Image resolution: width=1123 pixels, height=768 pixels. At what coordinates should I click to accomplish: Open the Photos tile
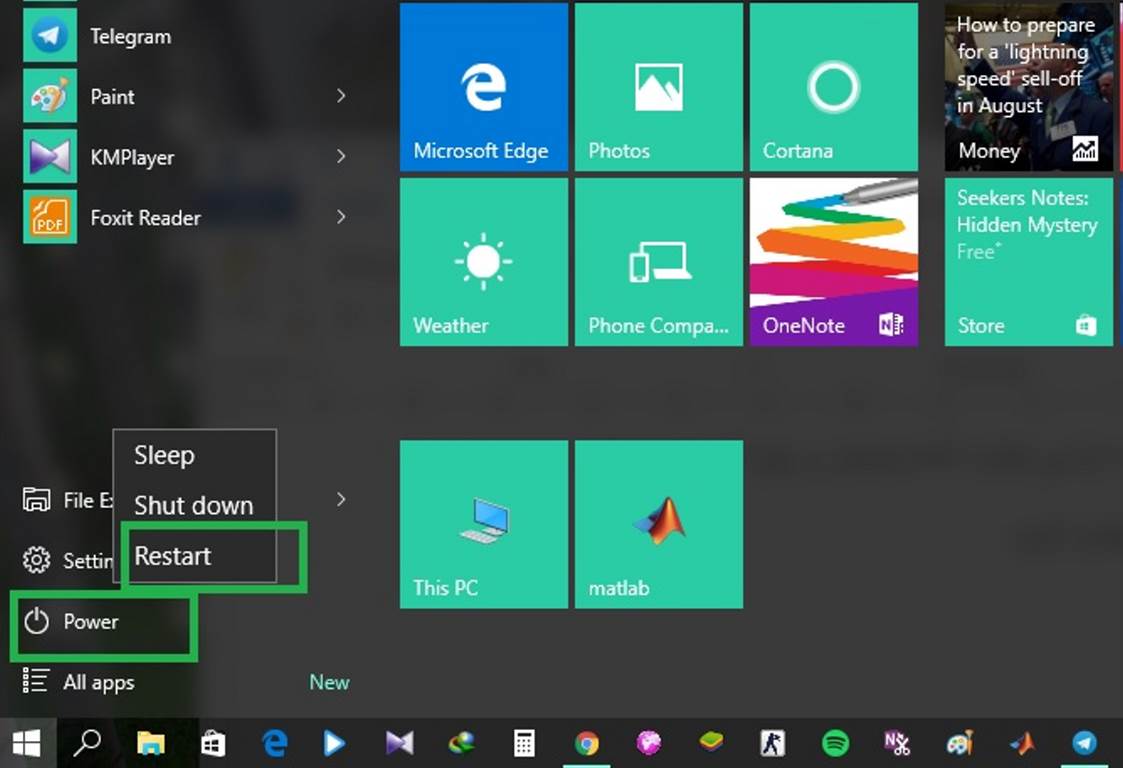tap(658, 87)
